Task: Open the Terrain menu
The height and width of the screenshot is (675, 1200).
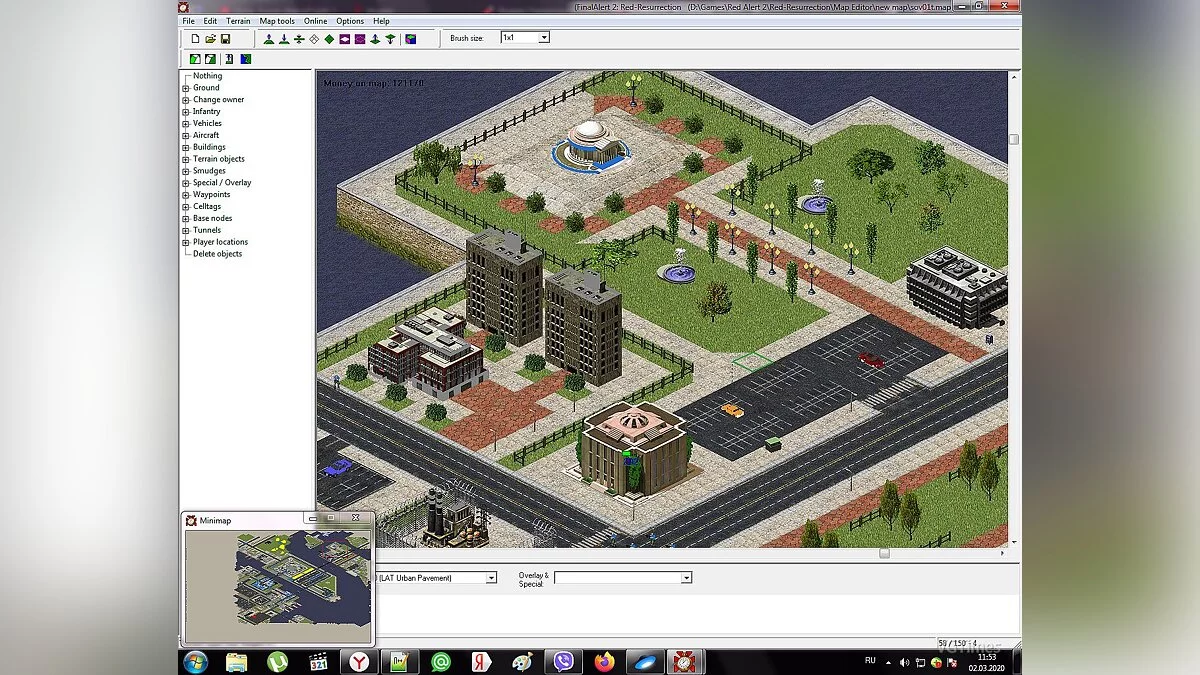Action: pos(238,21)
